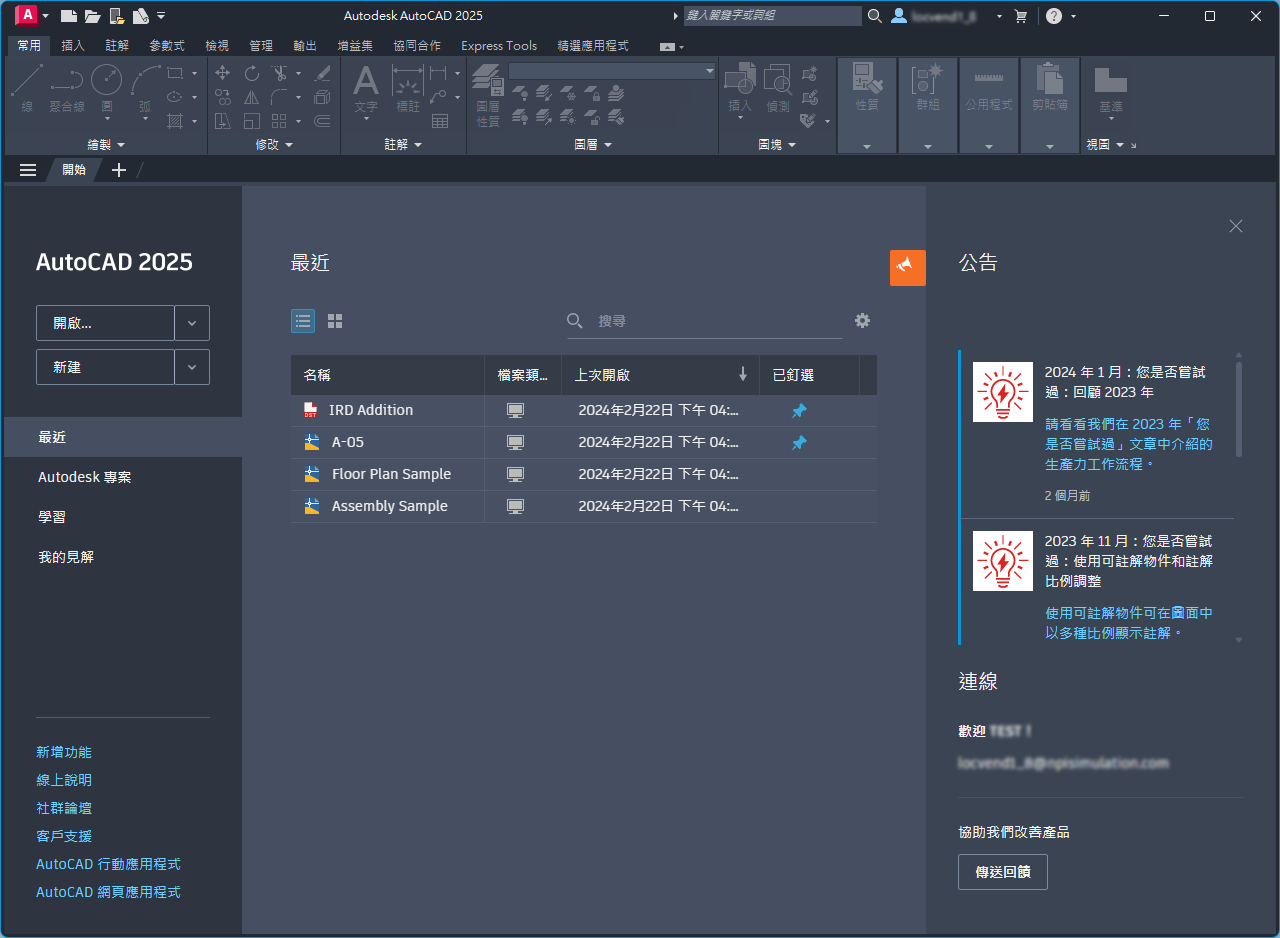Open the hamburger menu beside the 開始 tab
This screenshot has width=1280, height=938.
click(28, 170)
